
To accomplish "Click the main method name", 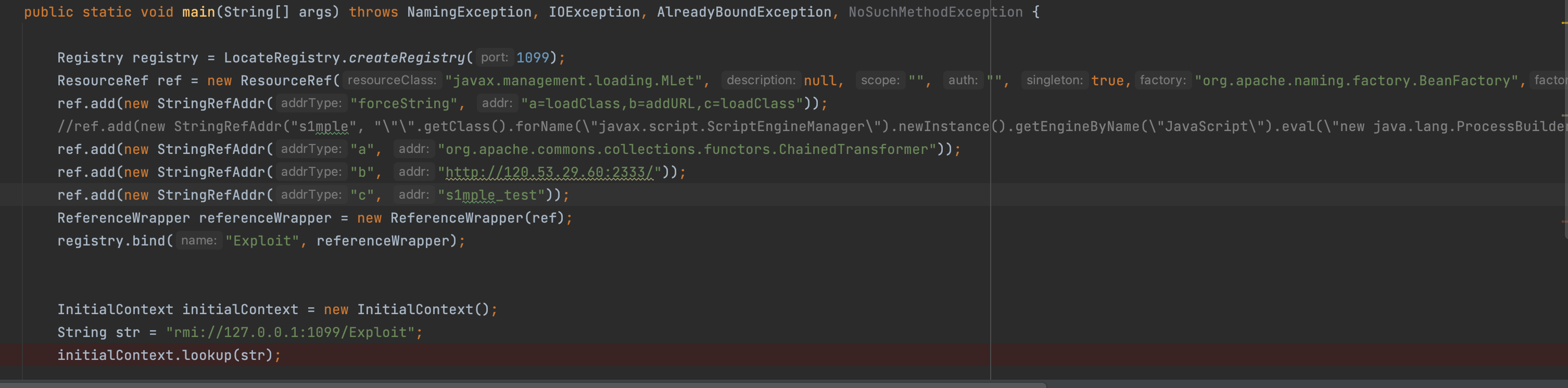I will pyautogui.click(x=198, y=12).
